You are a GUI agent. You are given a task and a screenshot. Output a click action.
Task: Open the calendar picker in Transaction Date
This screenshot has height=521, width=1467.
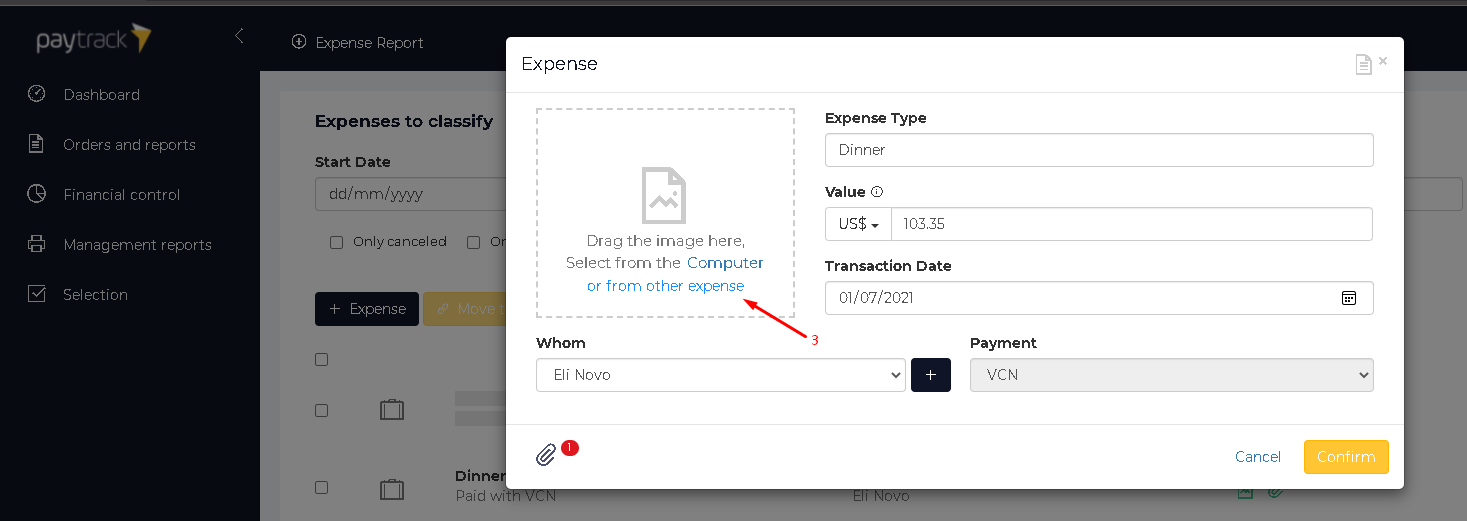[x=1348, y=298]
